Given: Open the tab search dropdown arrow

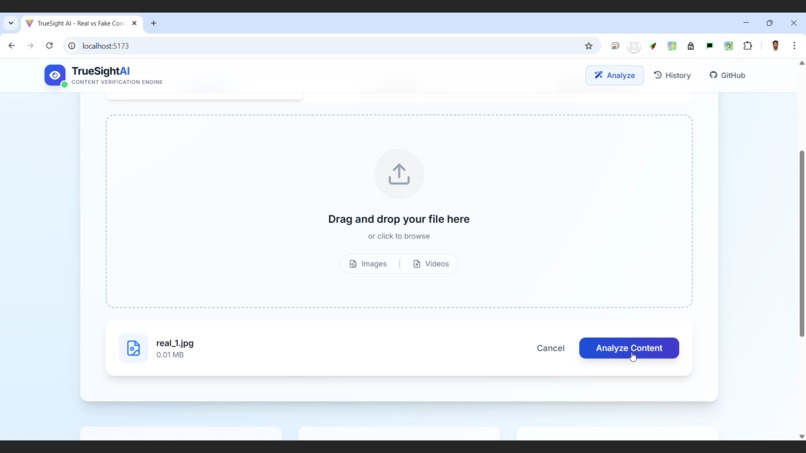Looking at the screenshot, I should click(x=11, y=23).
